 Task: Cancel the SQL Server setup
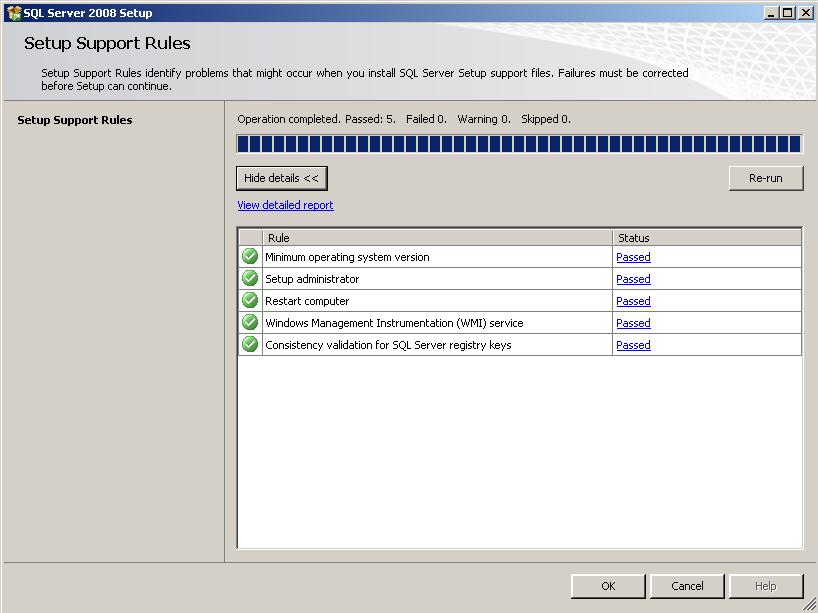point(687,586)
